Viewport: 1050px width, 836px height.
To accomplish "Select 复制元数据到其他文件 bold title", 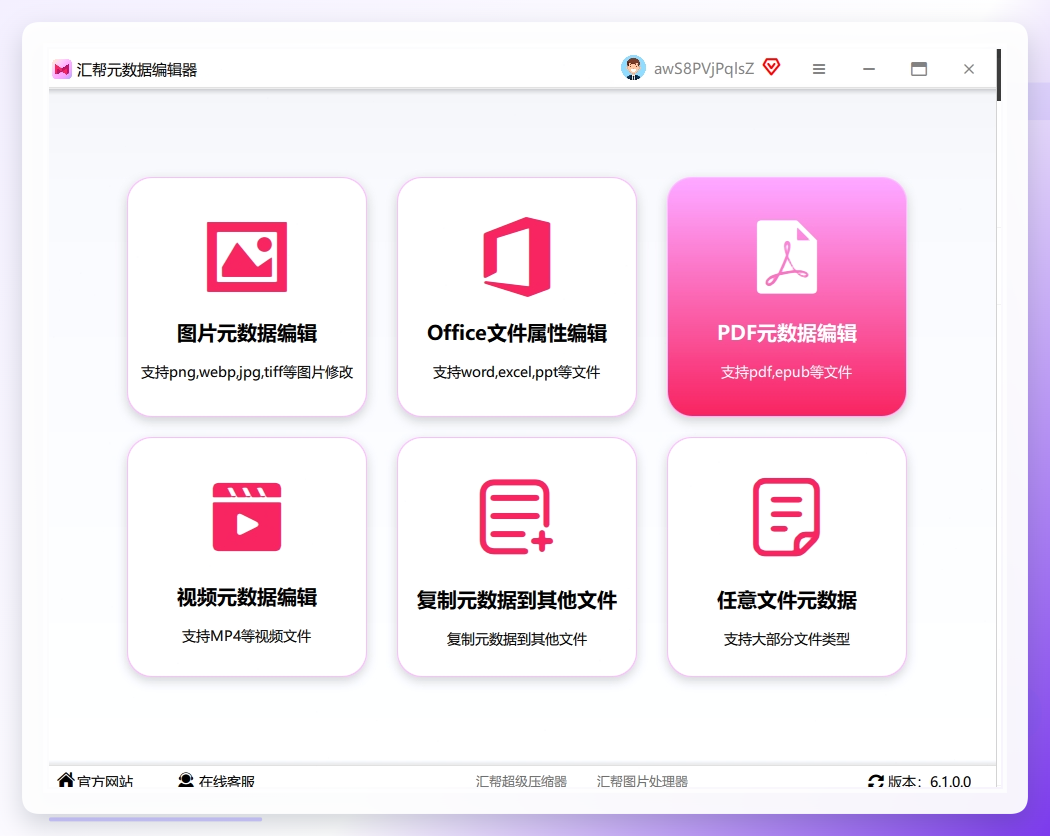I will (516, 600).
